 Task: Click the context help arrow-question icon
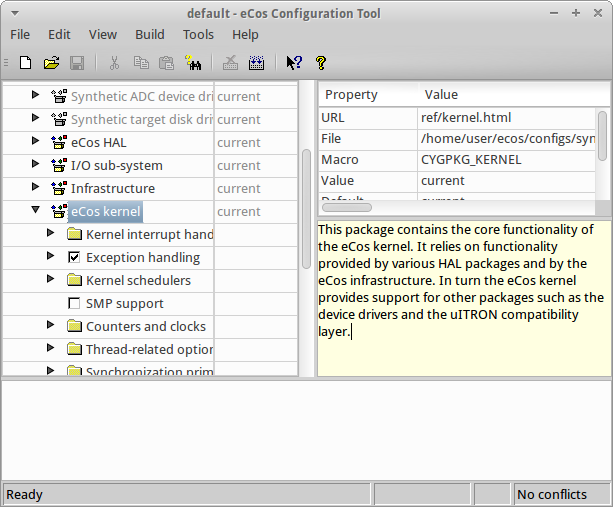[294, 63]
